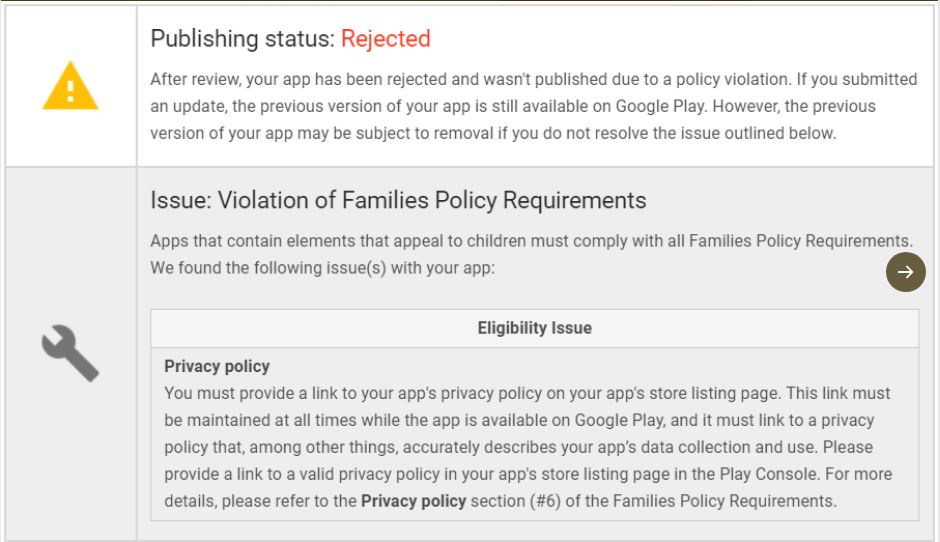Click the round arrow next button
The width and height of the screenshot is (940, 542).
[x=905, y=272]
